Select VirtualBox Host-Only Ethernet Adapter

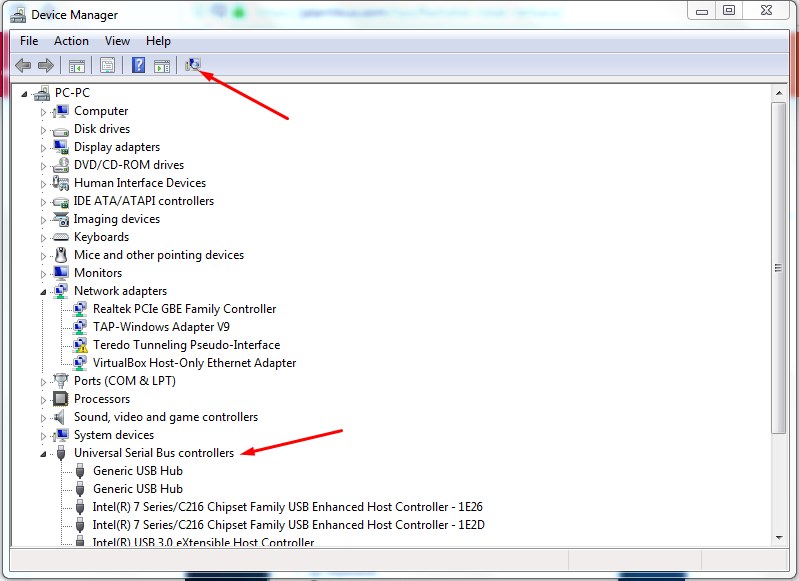pos(194,363)
